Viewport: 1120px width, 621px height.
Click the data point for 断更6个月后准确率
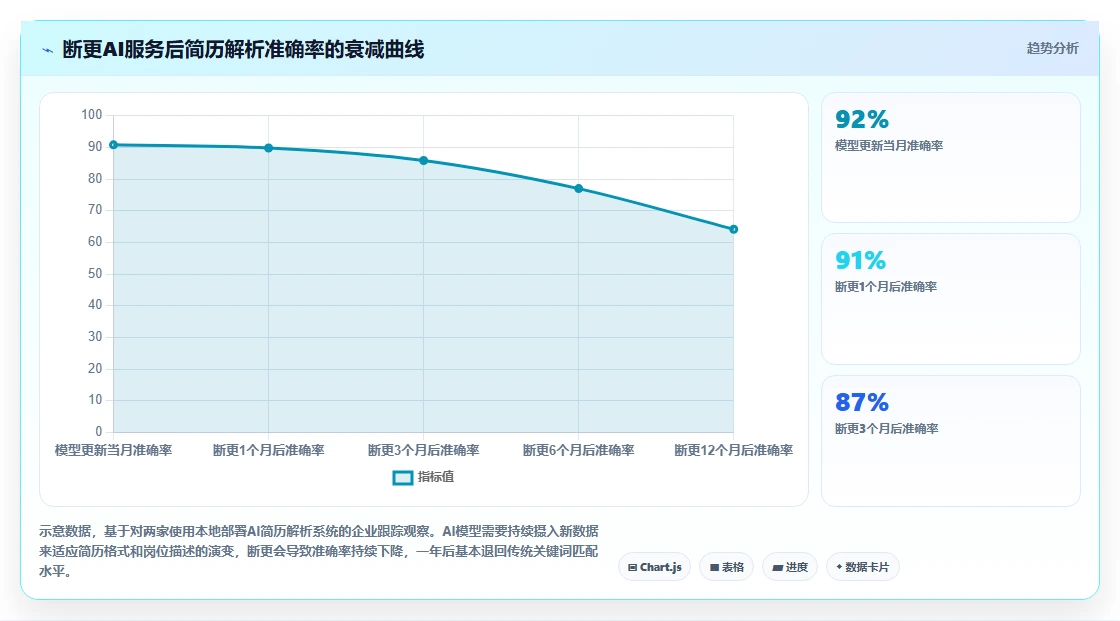tap(579, 189)
